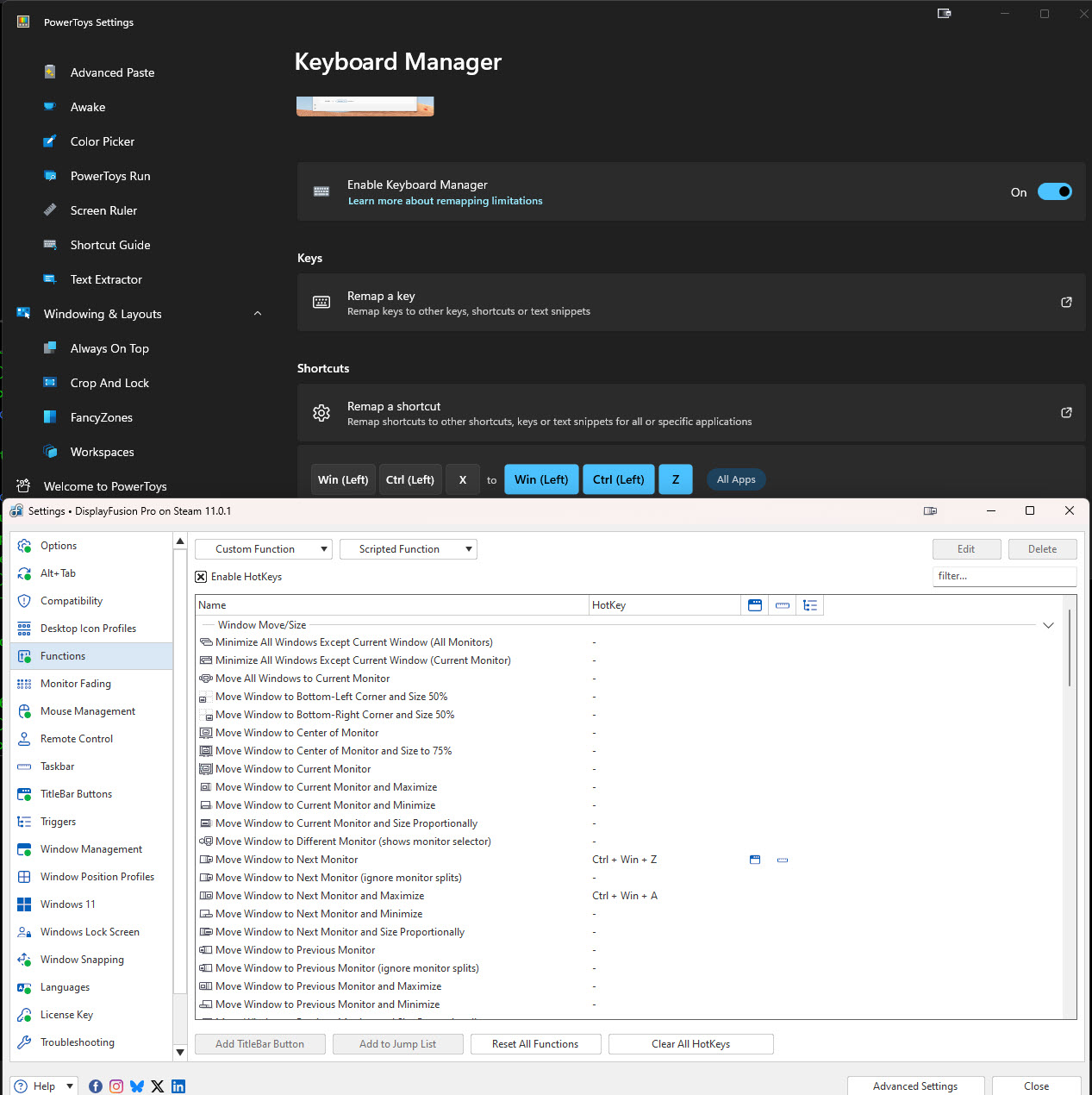Select Move Window to Next Monitor row
The width and height of the screenshot is (1092, 1095).
click(286, 860)
